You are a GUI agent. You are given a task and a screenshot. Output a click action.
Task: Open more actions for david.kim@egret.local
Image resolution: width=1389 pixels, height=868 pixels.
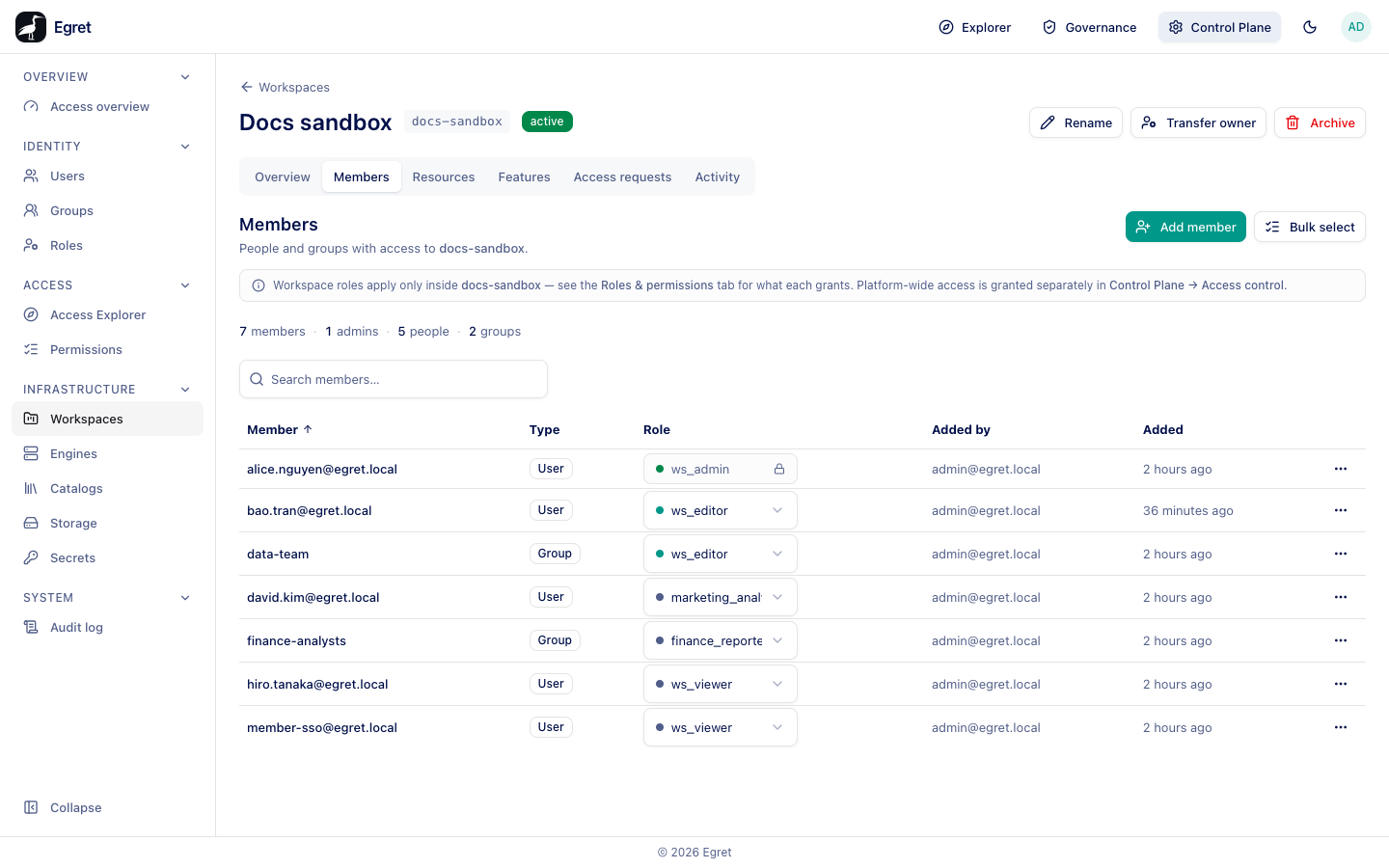click(x=1341, y=597)
